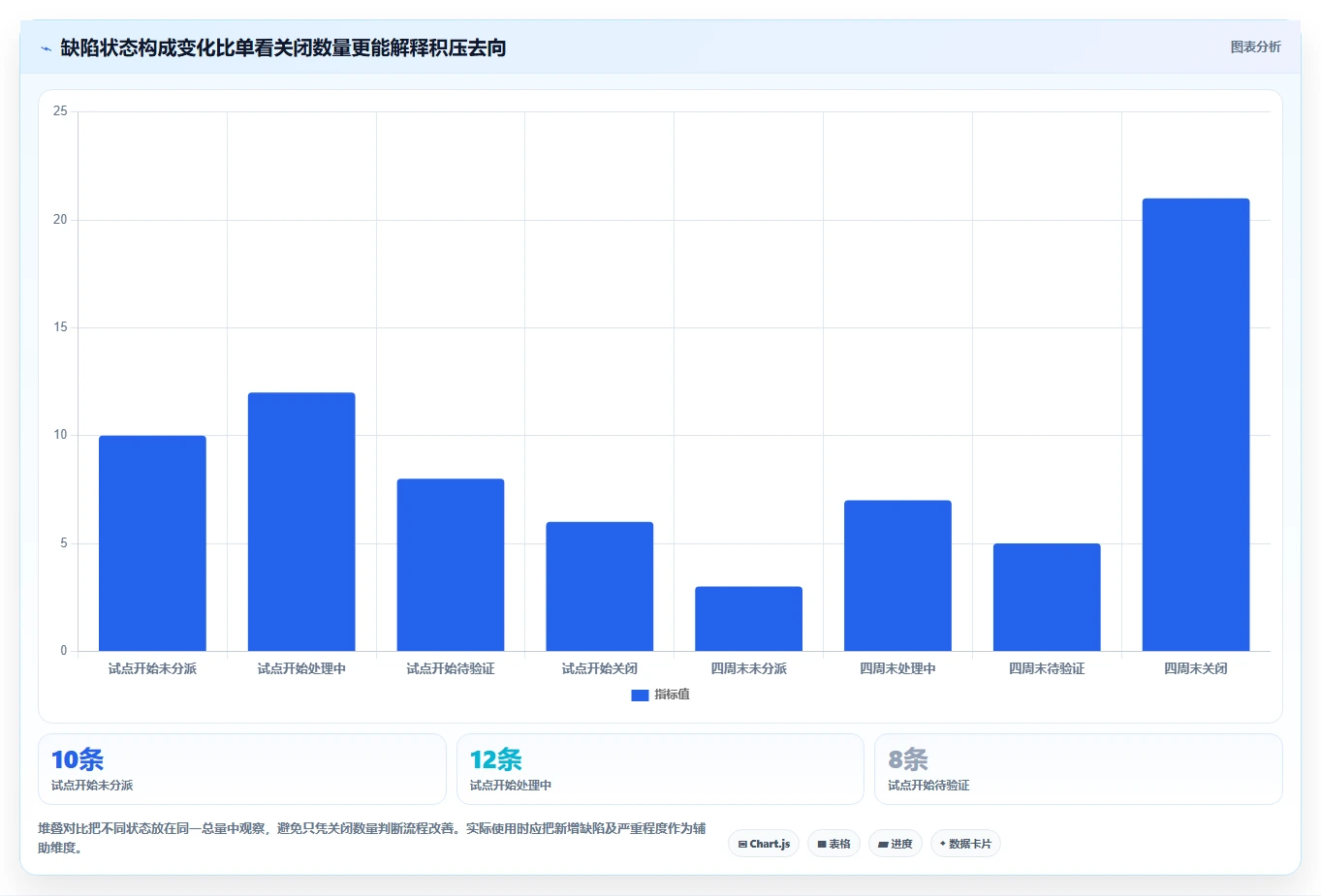Click the 堆叠对比 description paragraph

point(372,838)
